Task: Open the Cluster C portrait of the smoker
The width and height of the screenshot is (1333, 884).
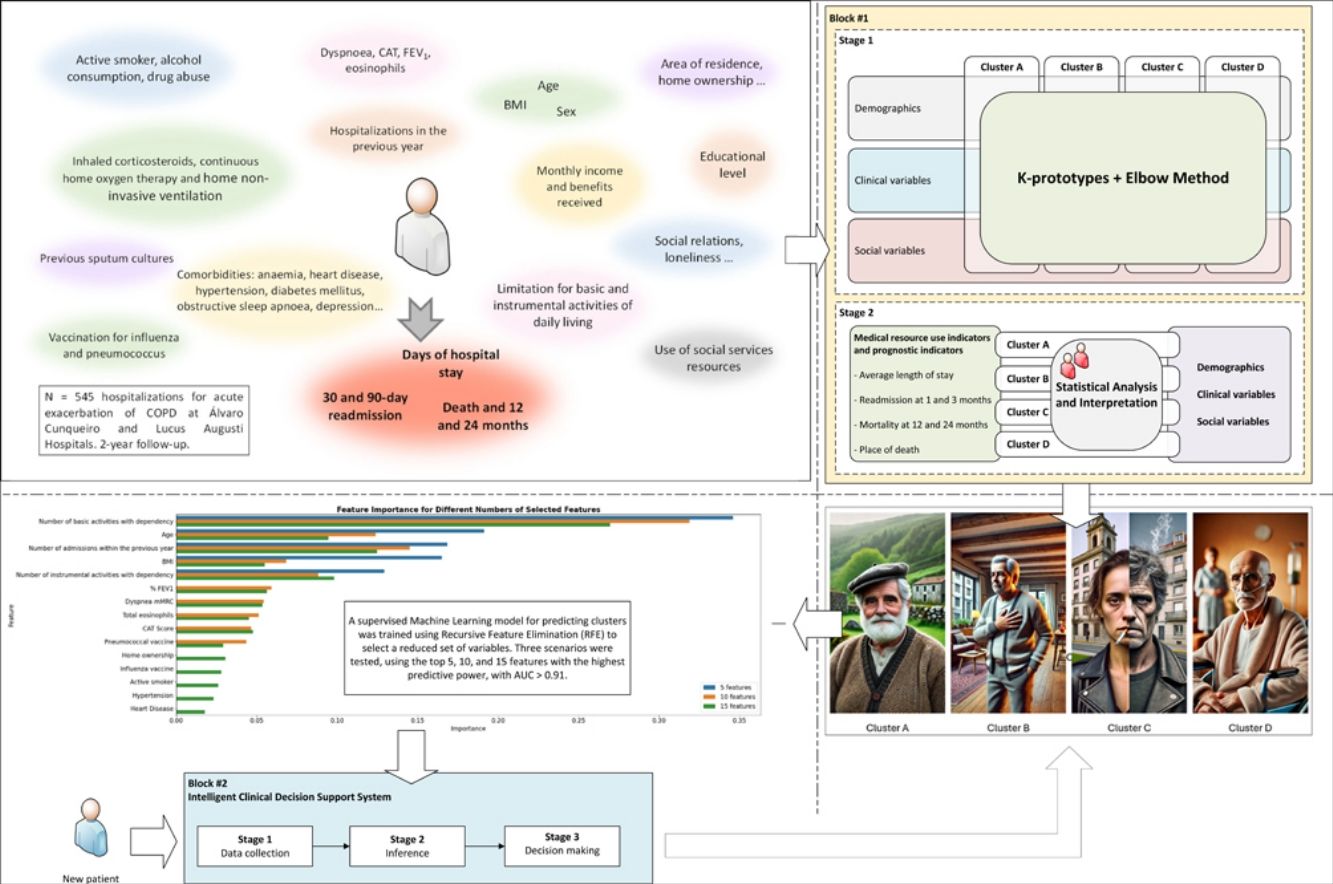Action: (1128, 613)
